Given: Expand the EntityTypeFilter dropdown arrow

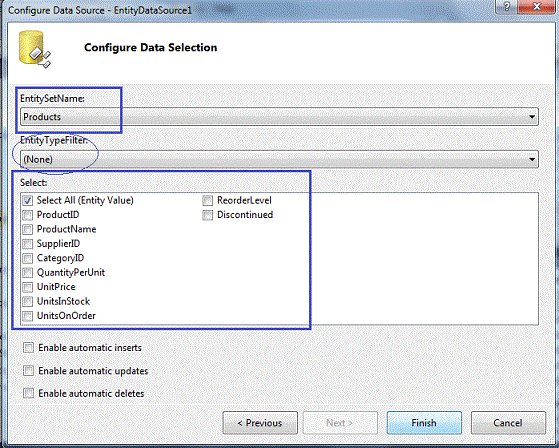Looking at the screenshot, I should (x=532, y=159).
